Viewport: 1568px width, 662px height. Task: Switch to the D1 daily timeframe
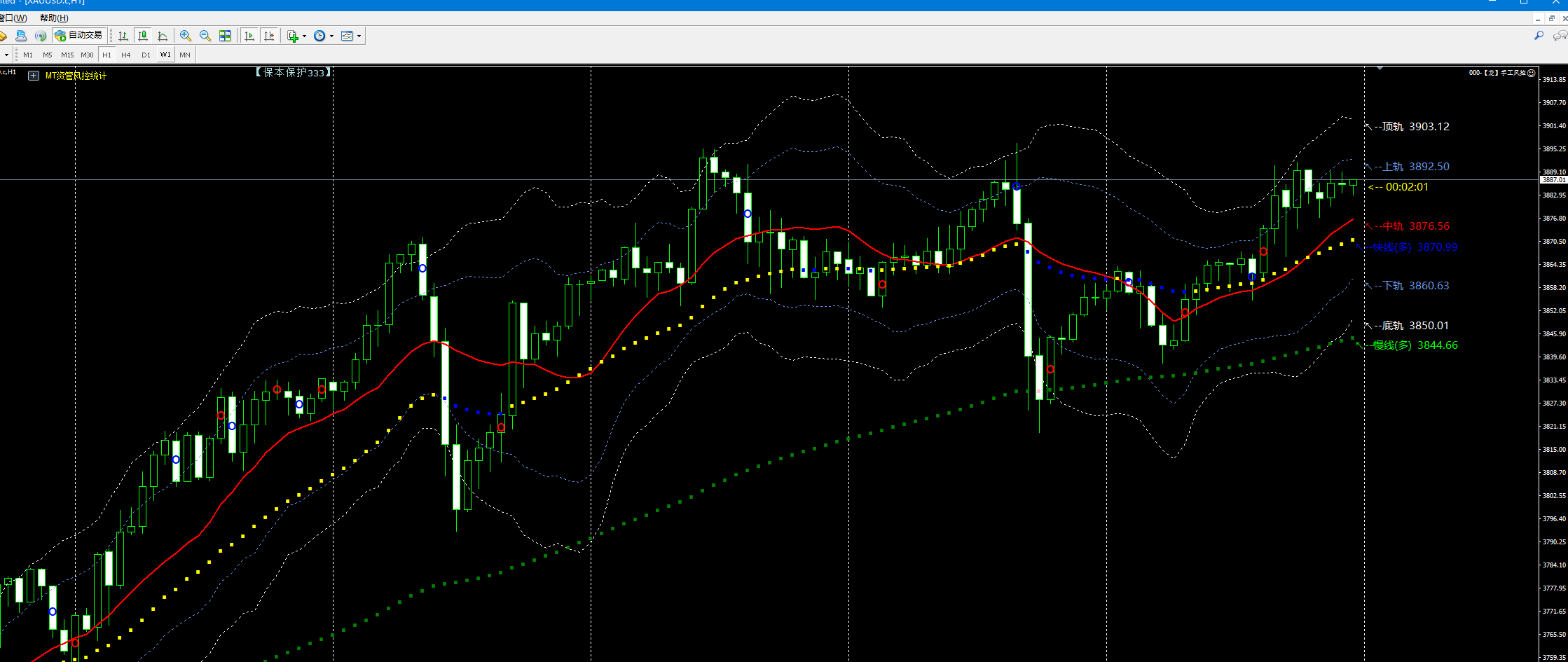pos(146,55)
